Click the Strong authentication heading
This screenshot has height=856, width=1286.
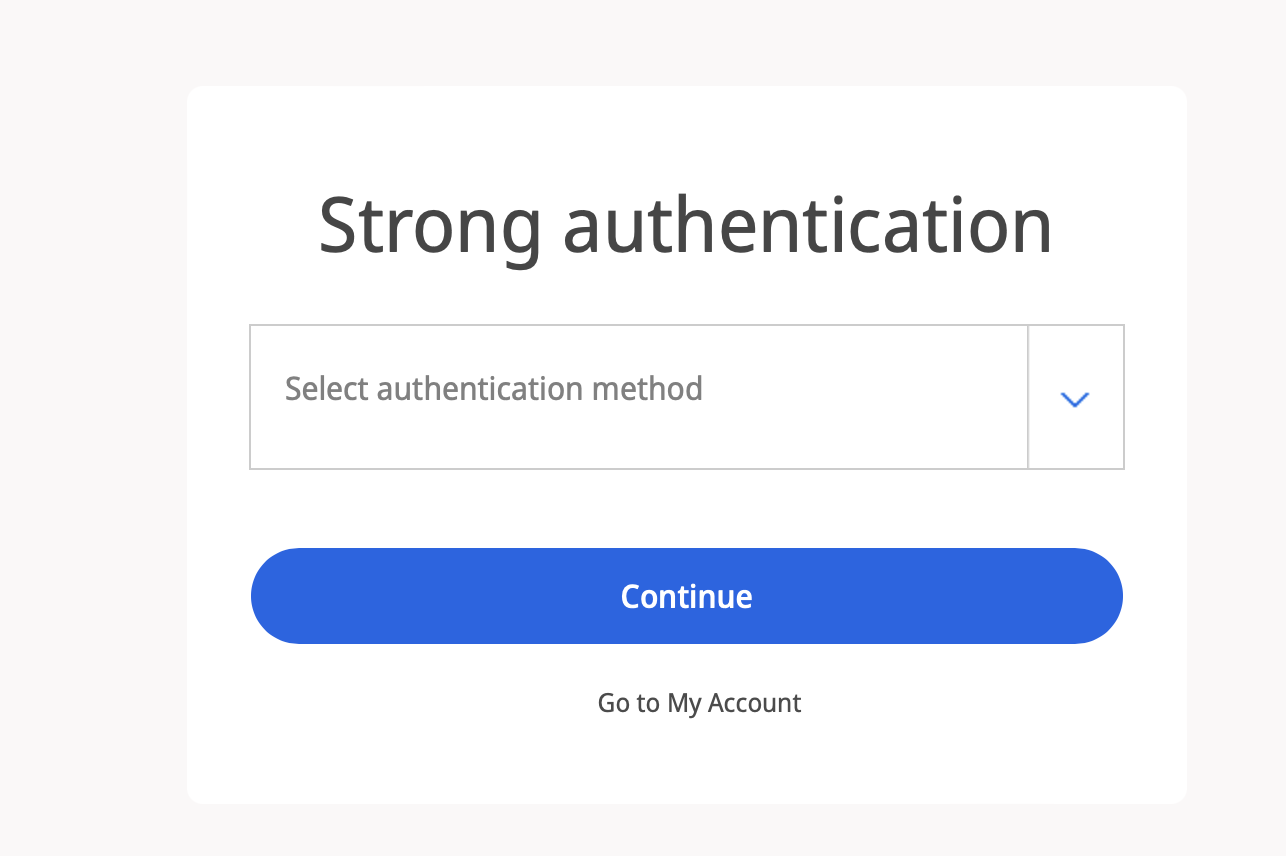[x=685, y=226]
